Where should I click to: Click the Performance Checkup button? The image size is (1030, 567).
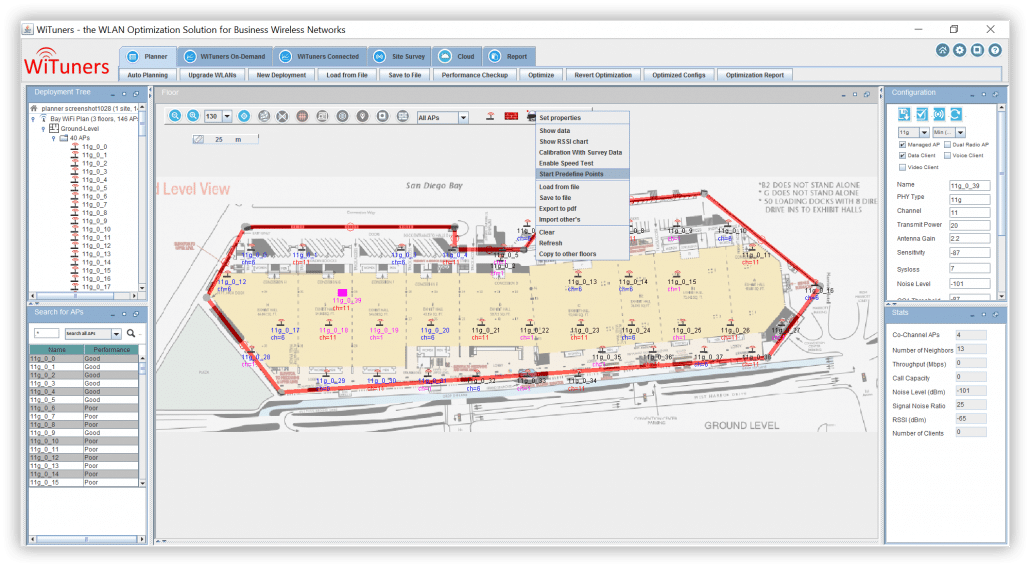coord(474,75)
